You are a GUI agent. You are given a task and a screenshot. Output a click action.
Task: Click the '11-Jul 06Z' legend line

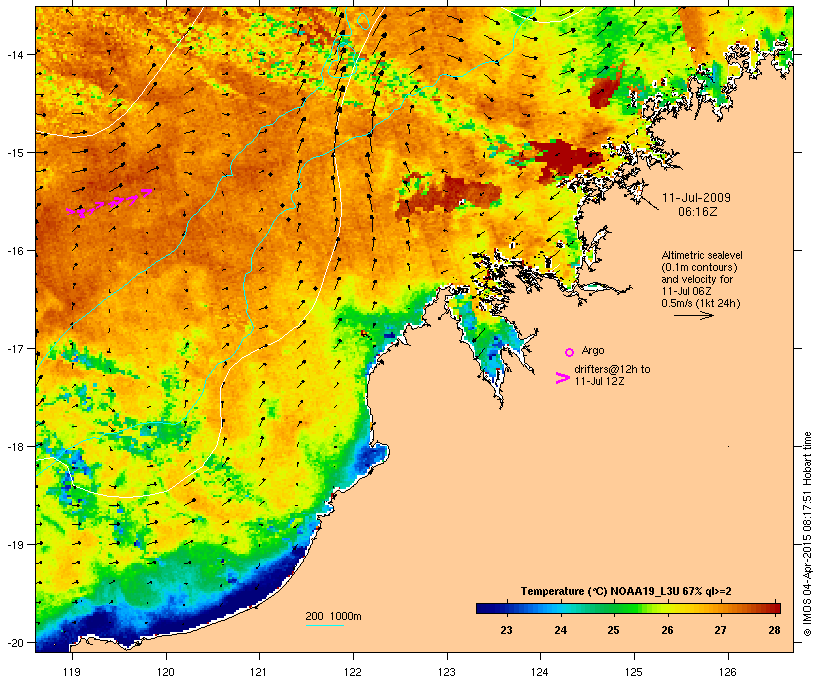point(686,291)
